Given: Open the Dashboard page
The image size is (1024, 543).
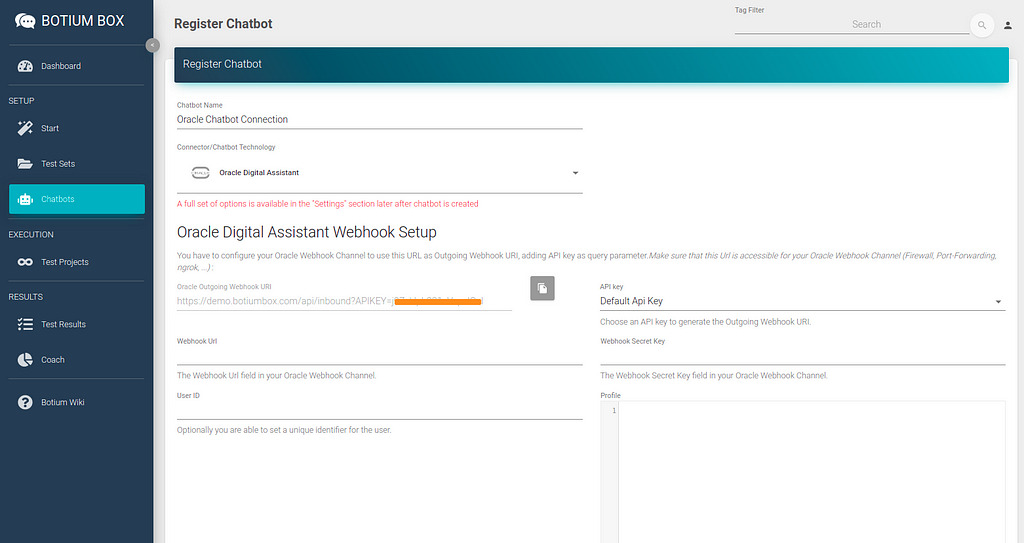Looking at the screenshot, I should [76, 66].
